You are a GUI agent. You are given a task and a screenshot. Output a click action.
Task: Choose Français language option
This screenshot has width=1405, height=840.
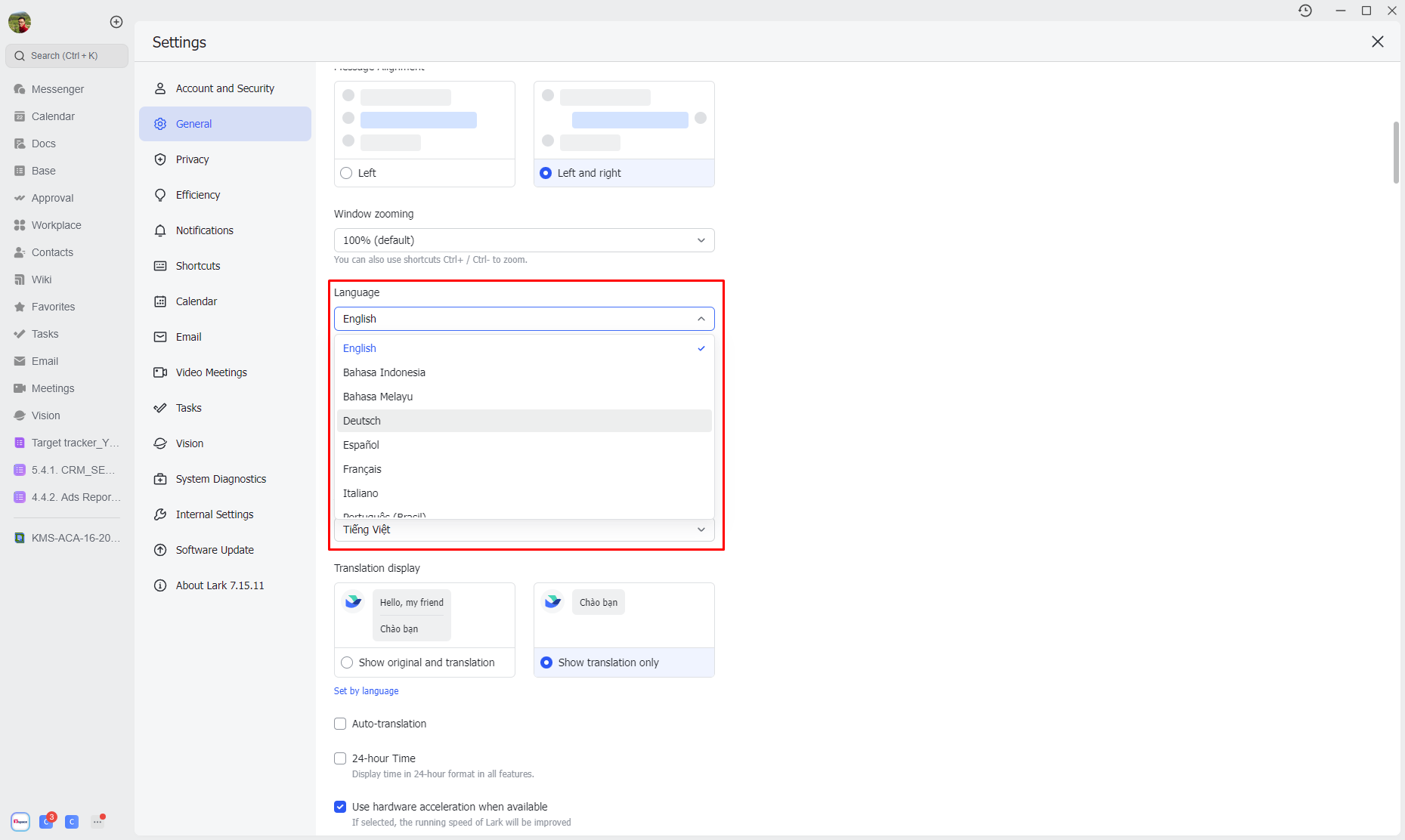[525, 469]
